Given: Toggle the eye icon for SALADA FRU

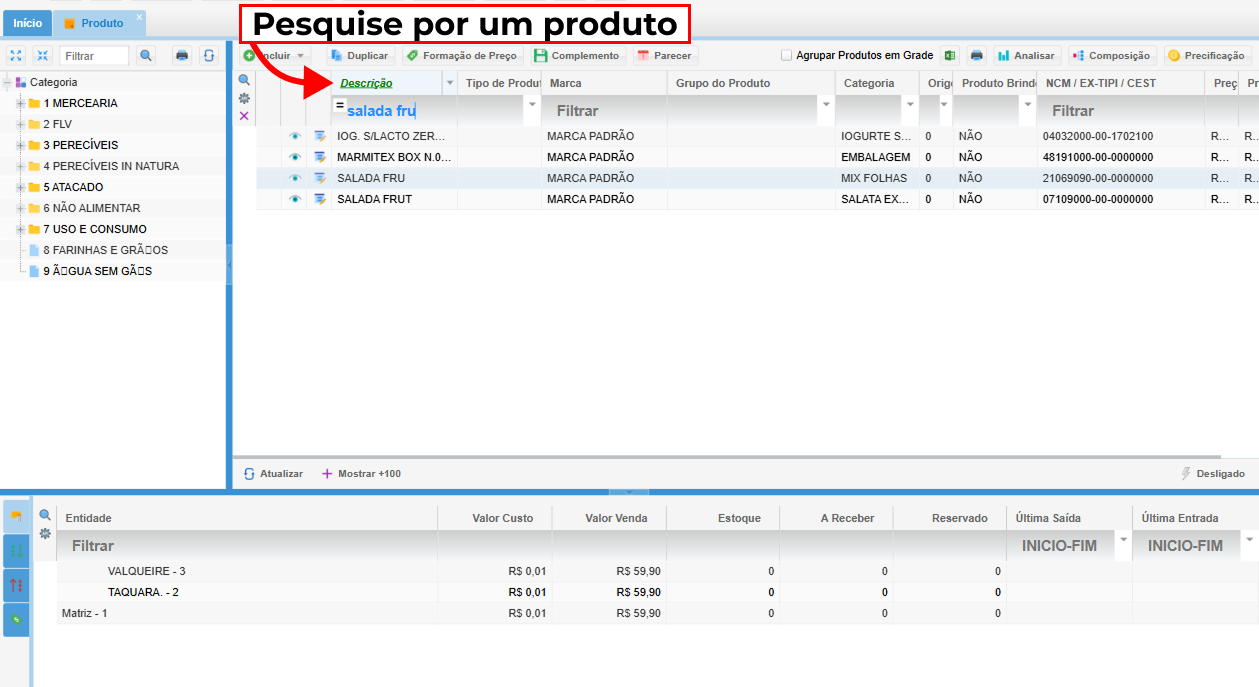Looking at the screenshot, I should point(295,178).
